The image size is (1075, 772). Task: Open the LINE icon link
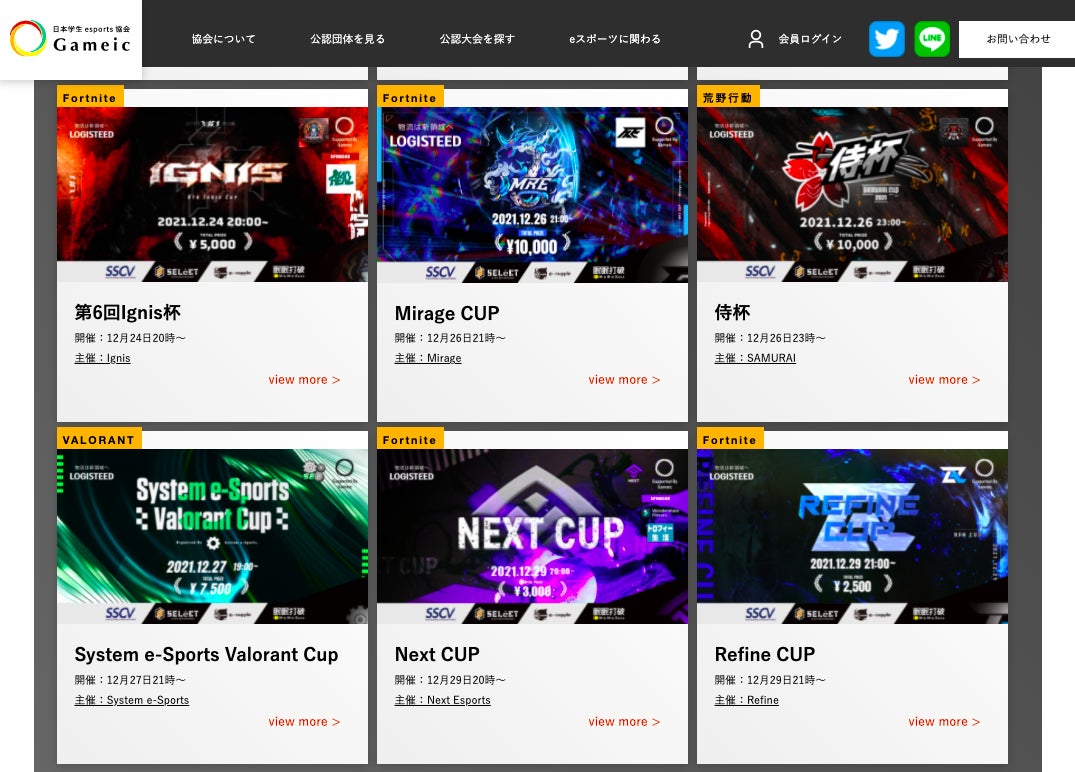(932, 38)
